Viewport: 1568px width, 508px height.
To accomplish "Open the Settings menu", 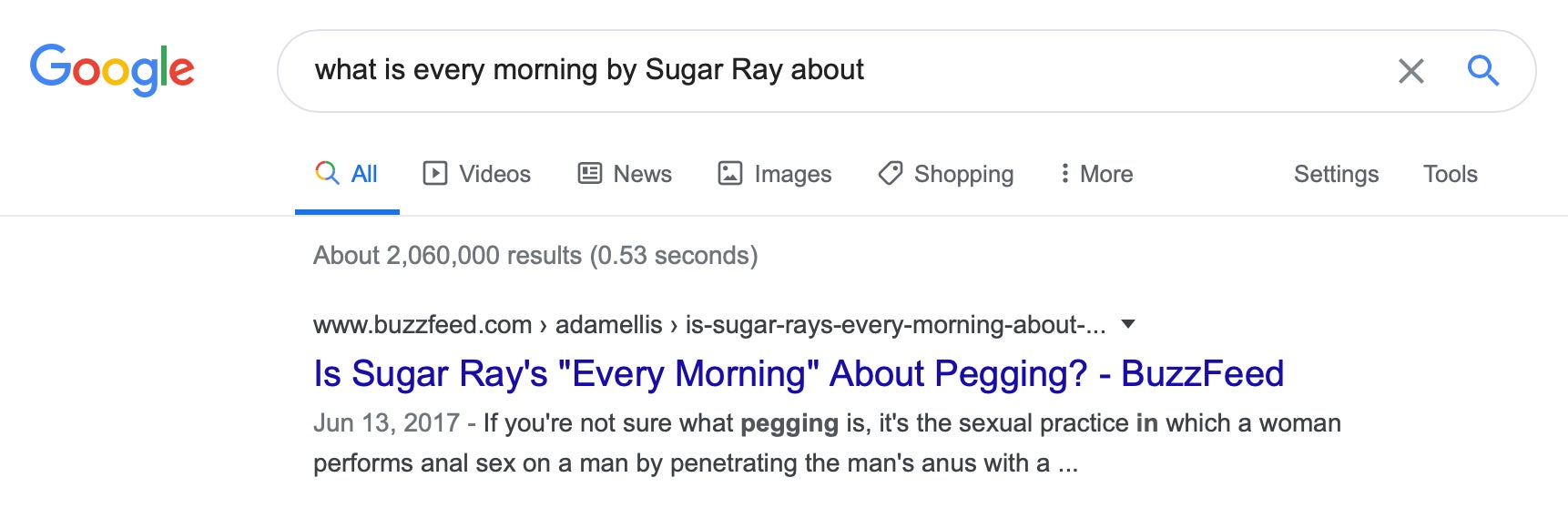I will click(1336, 174).
